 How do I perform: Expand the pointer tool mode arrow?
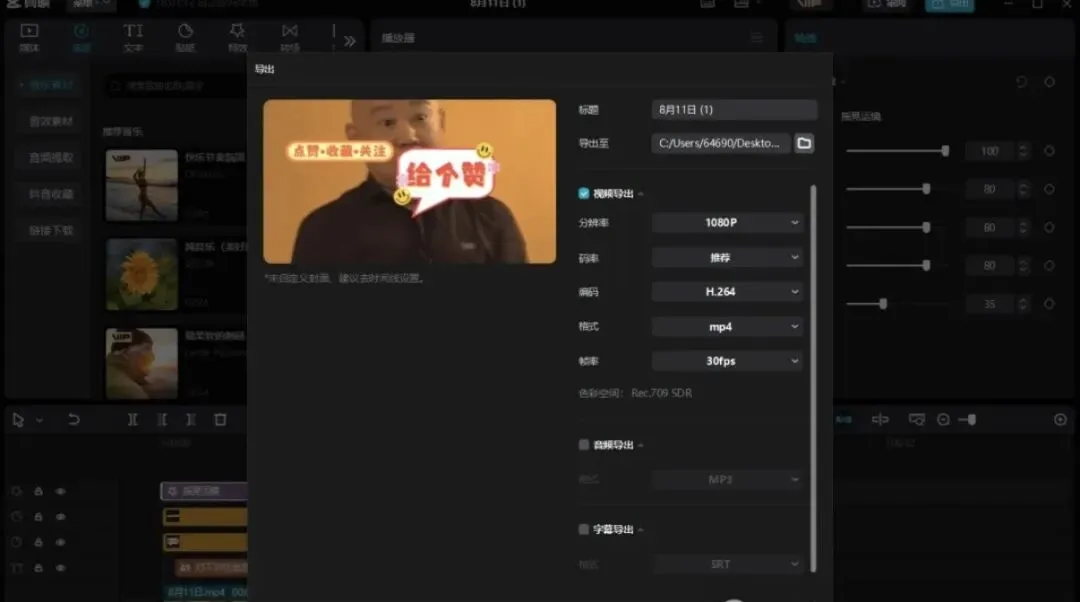tap(39, 420)
